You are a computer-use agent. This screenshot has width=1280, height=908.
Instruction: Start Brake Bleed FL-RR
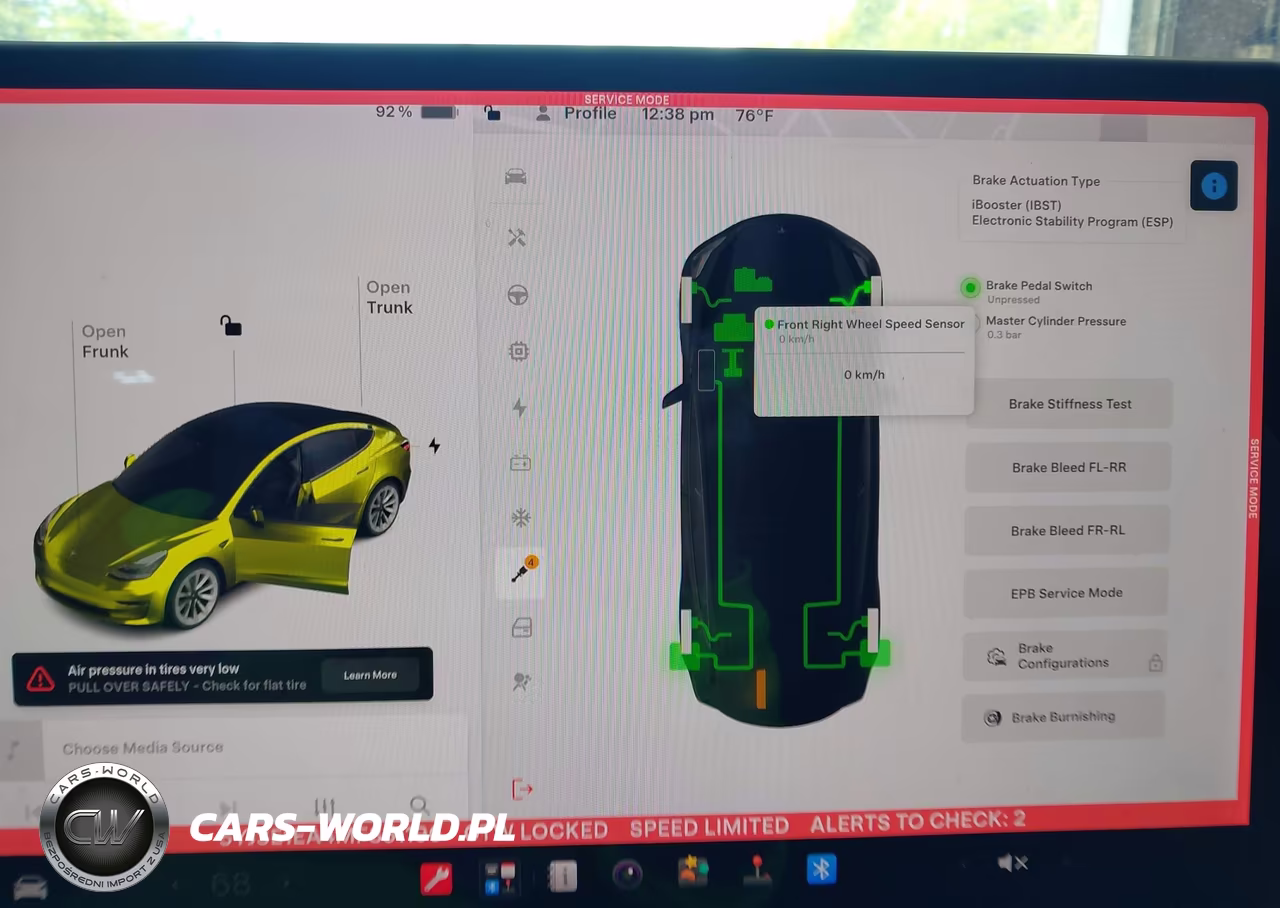pyautogui.click(x=1068, y=467)
